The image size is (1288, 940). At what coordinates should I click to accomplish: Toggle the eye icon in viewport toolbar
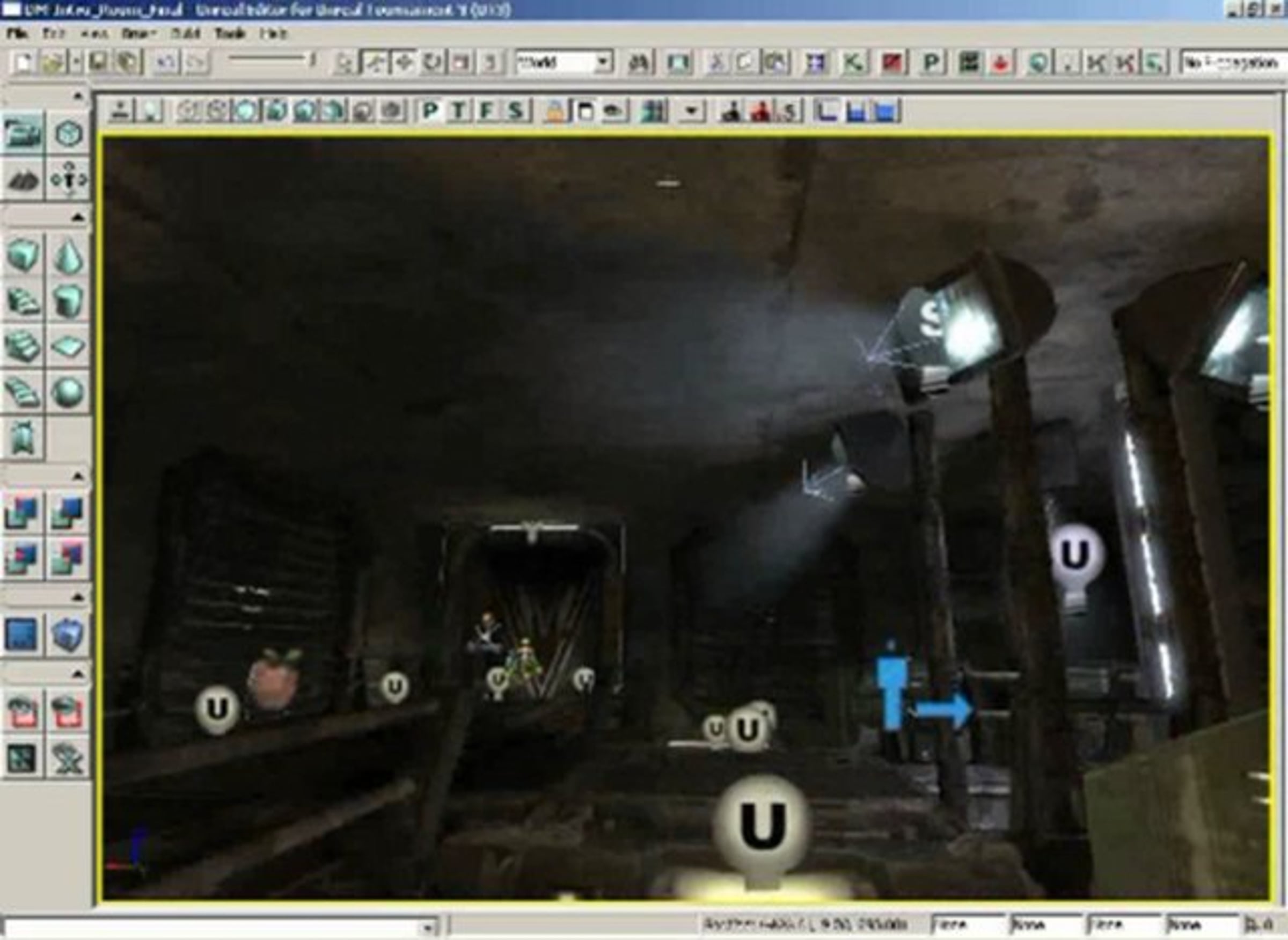coord(613,111)
